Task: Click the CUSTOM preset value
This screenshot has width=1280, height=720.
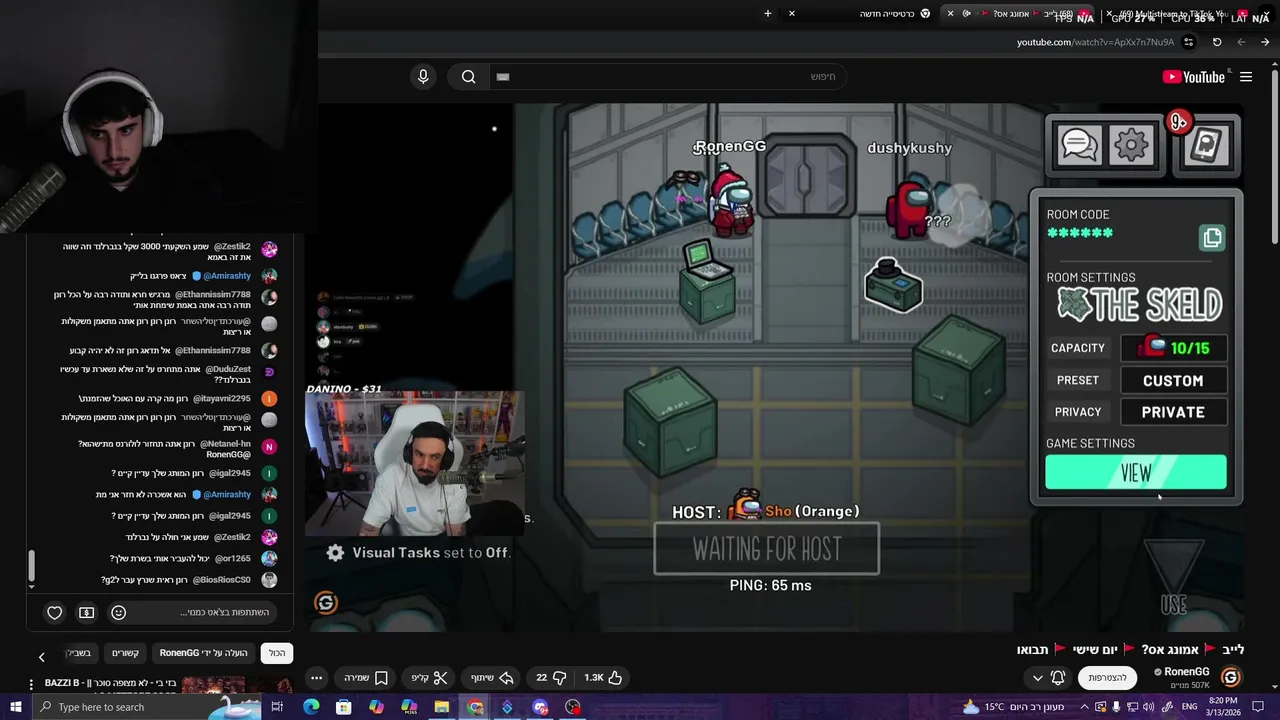Action: point(1173,380)
